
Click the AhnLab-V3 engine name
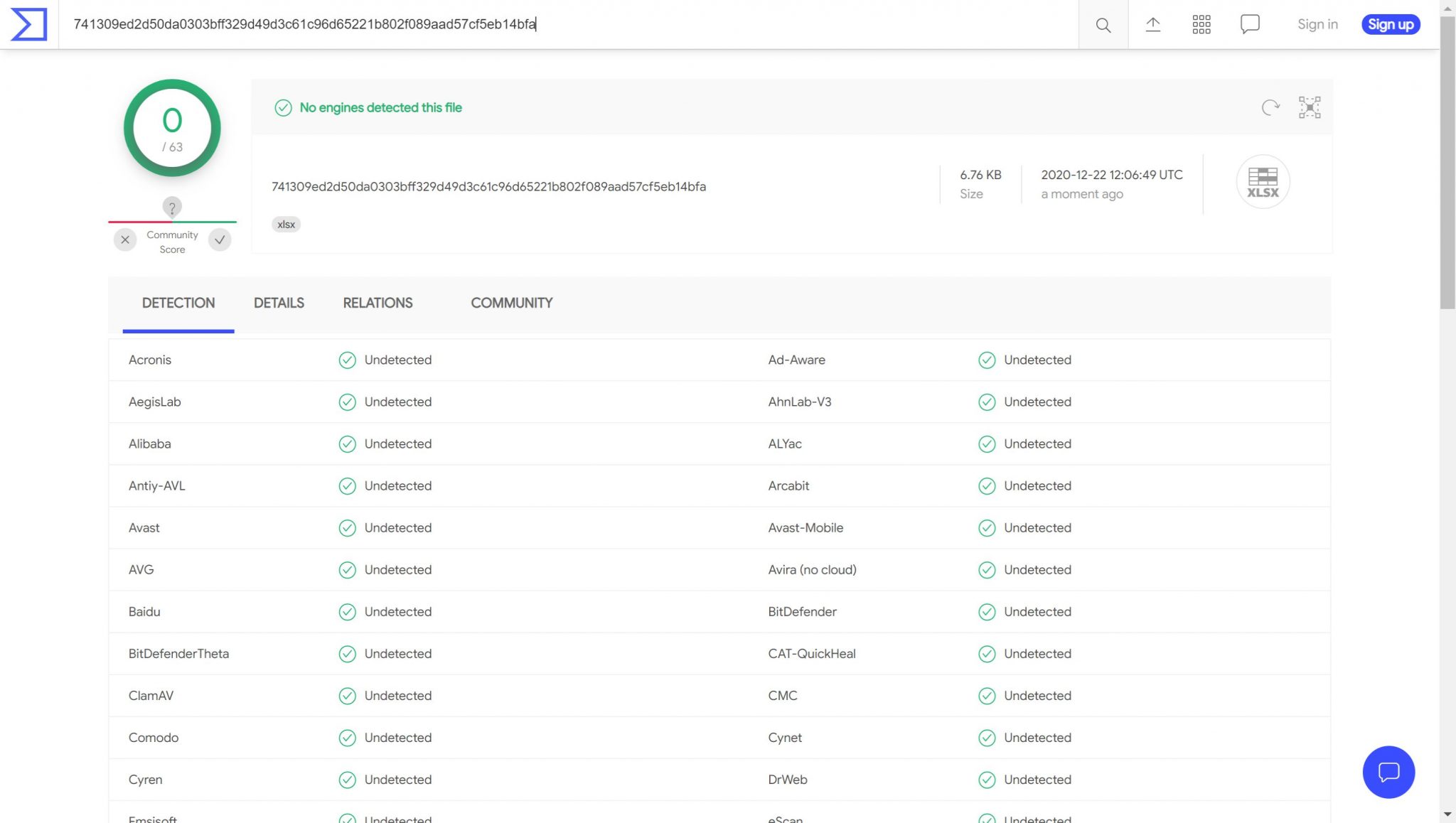(x=799, y=402)
